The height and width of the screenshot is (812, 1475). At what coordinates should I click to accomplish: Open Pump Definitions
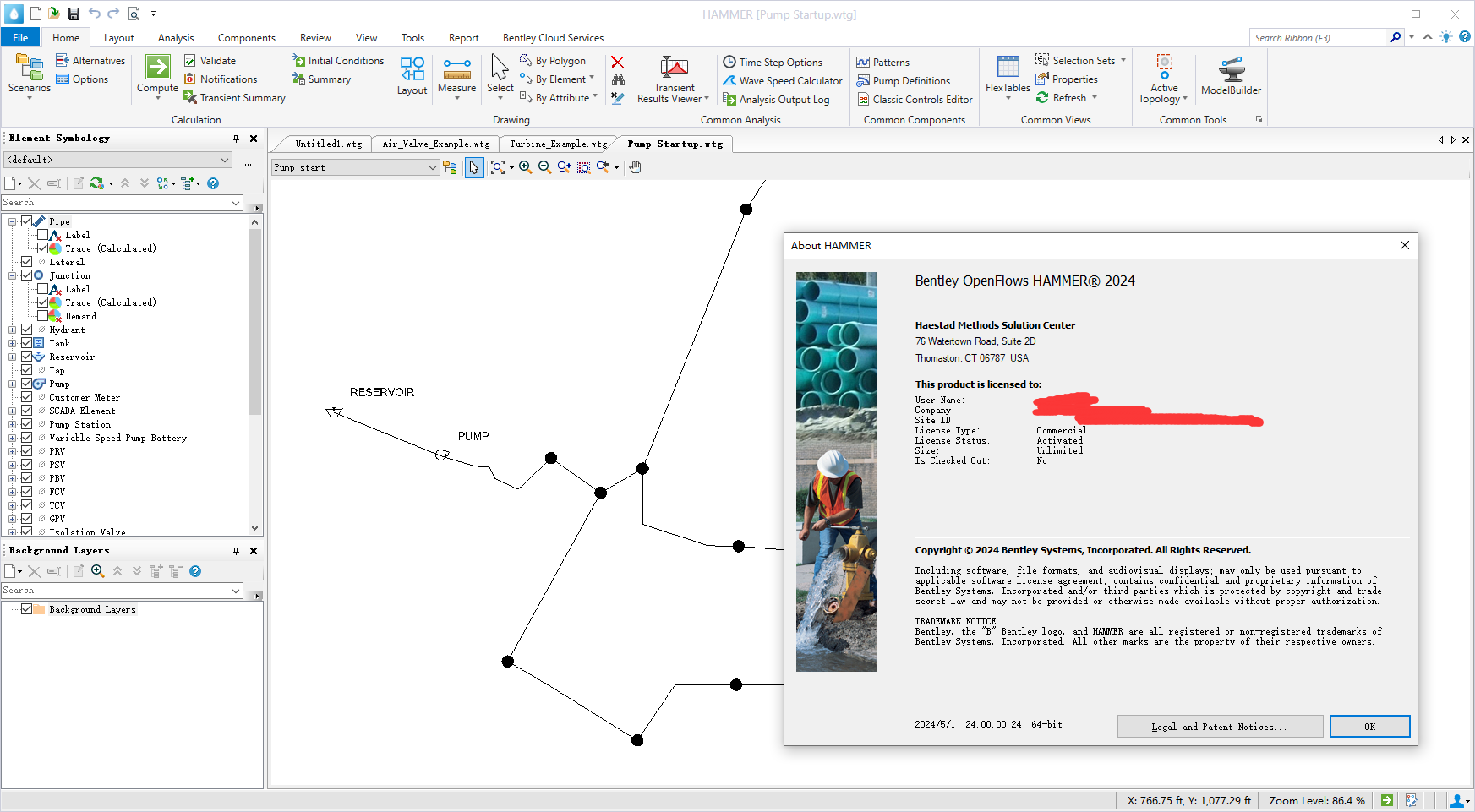coord(904,81)
